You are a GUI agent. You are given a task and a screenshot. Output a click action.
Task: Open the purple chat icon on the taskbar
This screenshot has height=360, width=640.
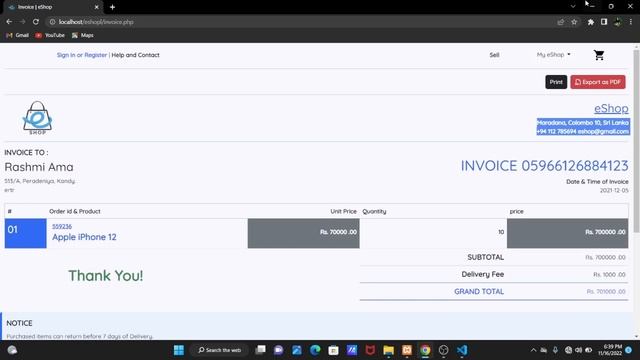tap(279, 350)
